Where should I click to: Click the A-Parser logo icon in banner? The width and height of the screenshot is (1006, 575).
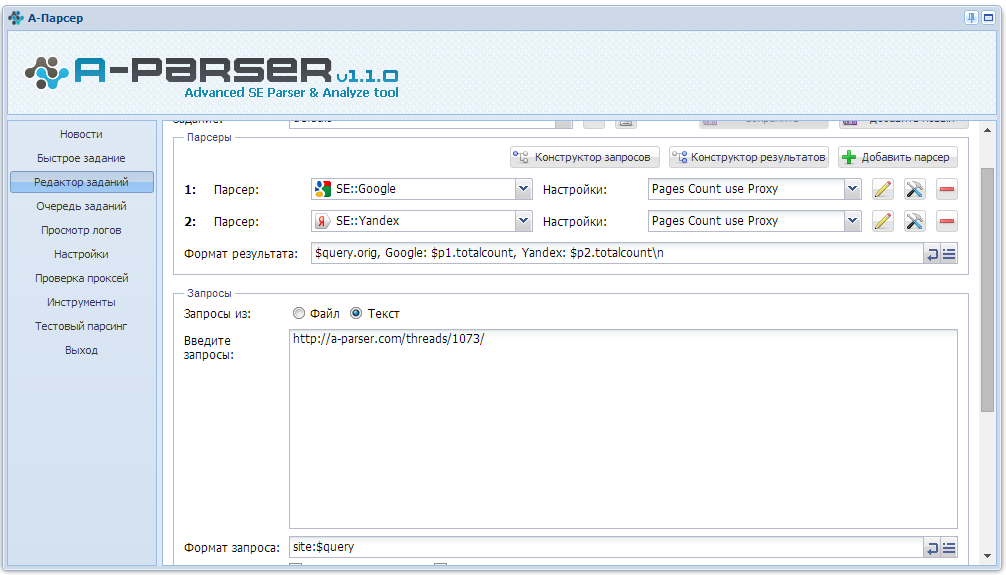coord(47,73)
